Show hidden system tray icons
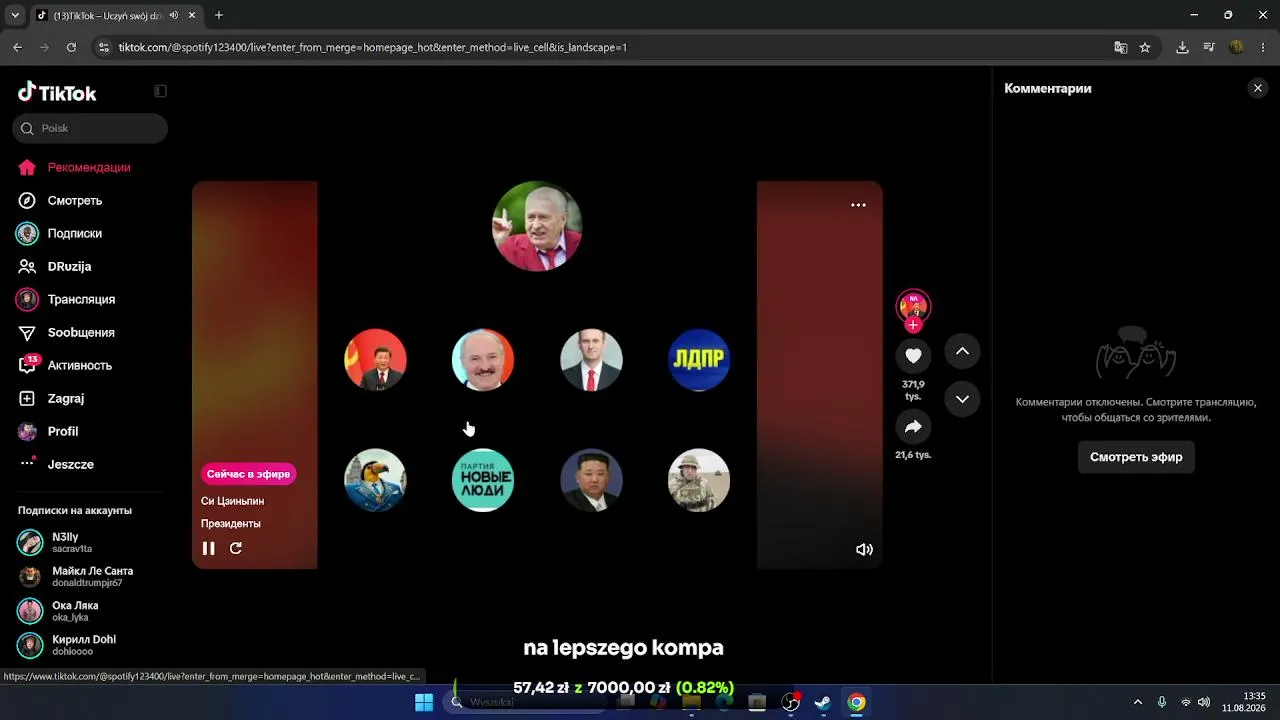This screenshot has width=1280, height=720. (x=1137, y=702)
